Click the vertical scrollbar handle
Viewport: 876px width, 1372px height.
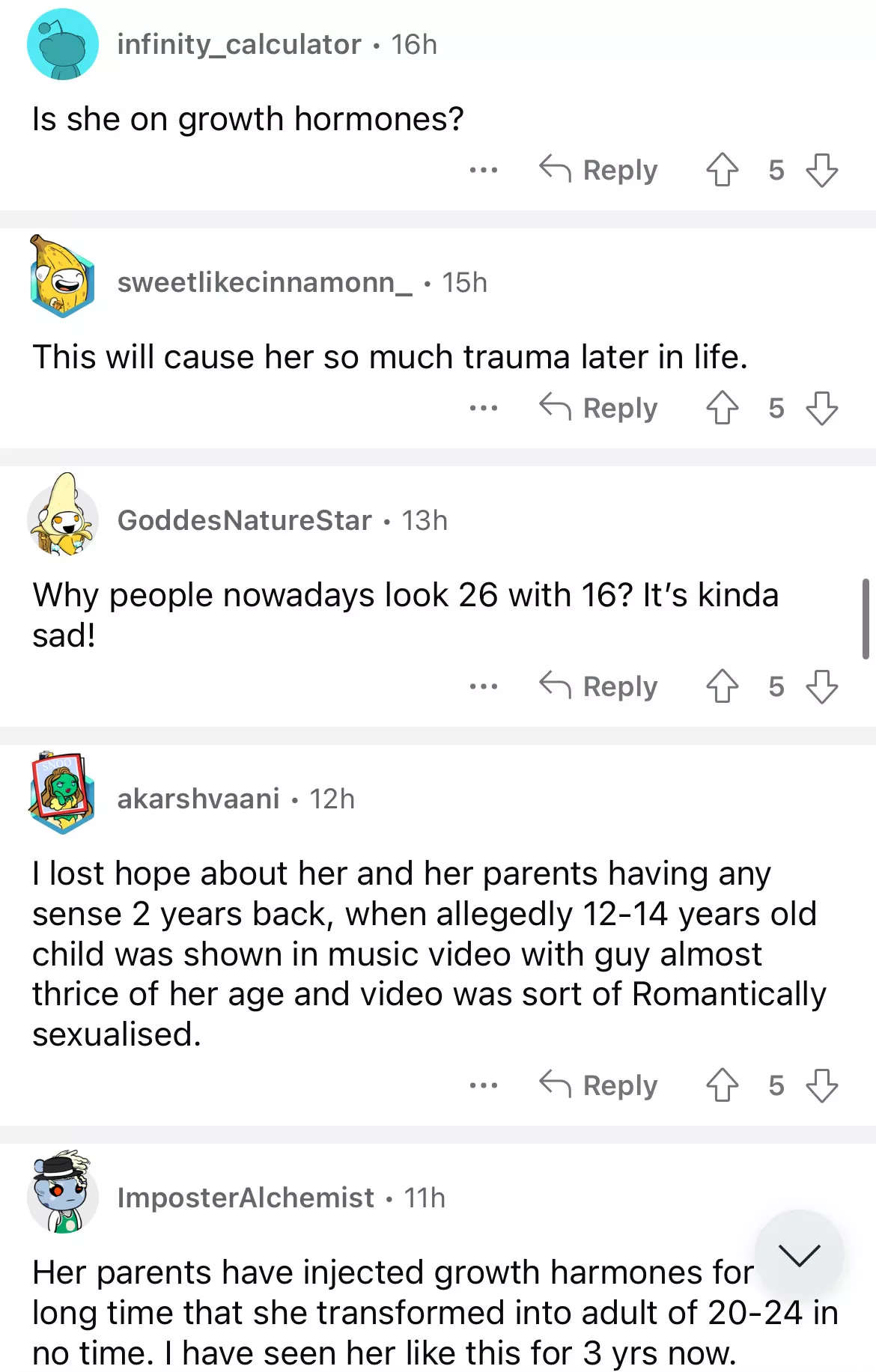866,618
